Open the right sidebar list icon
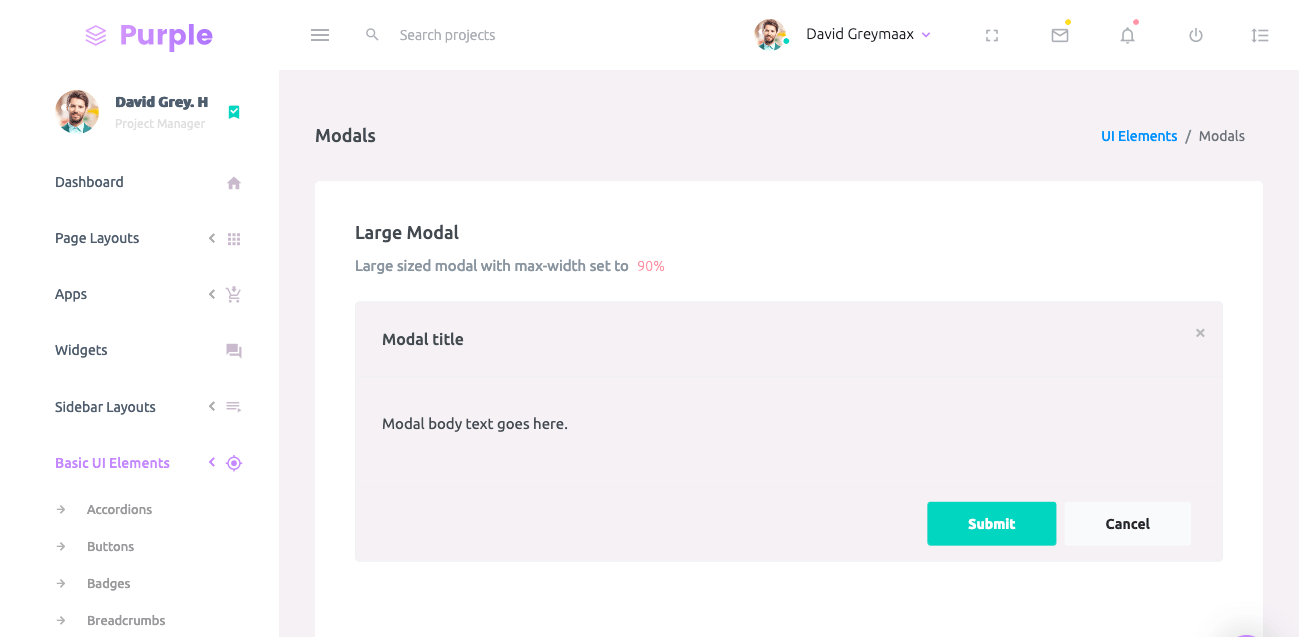This screenshot has width=1299, height=637. pyautogui.click(x=1260, y=35)
